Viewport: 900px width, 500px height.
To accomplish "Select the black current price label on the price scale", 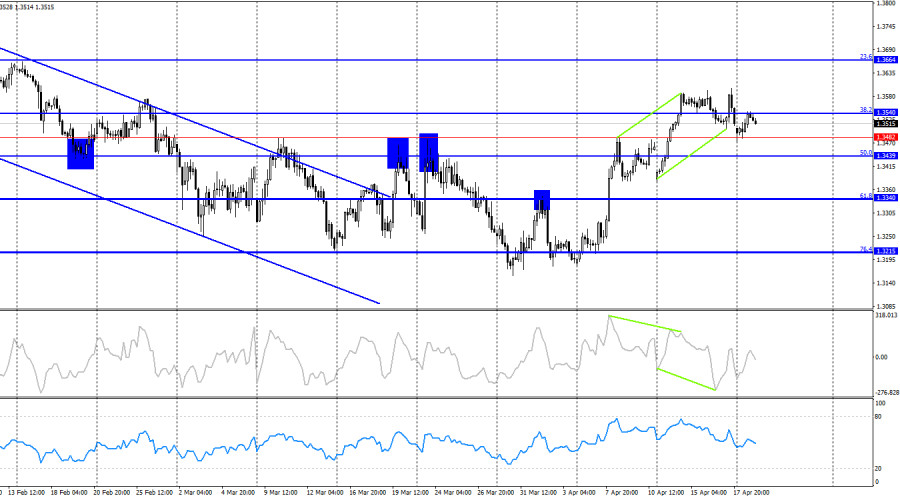I will point(885,123).
